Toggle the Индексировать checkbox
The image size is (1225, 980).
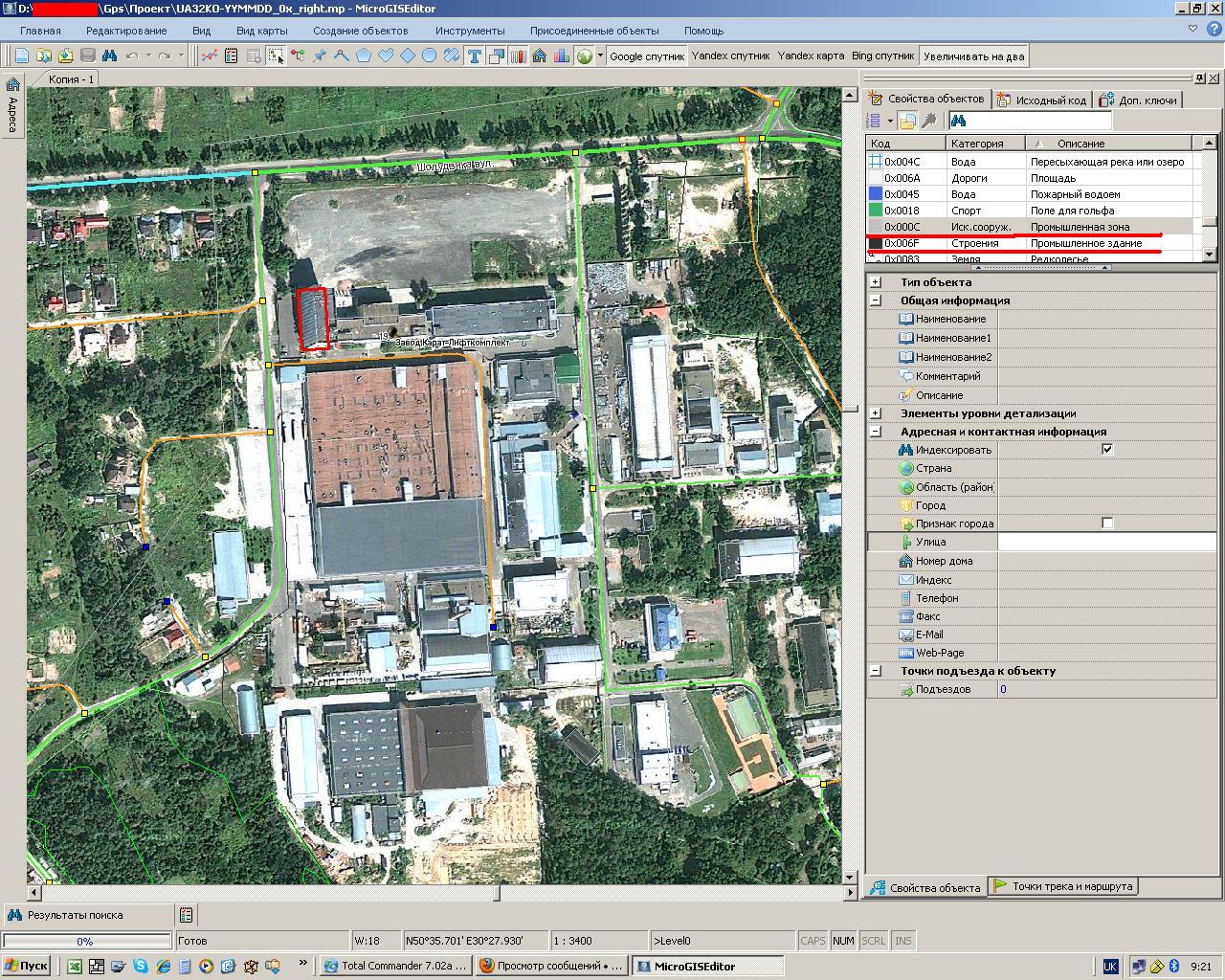coord(1107,449)
